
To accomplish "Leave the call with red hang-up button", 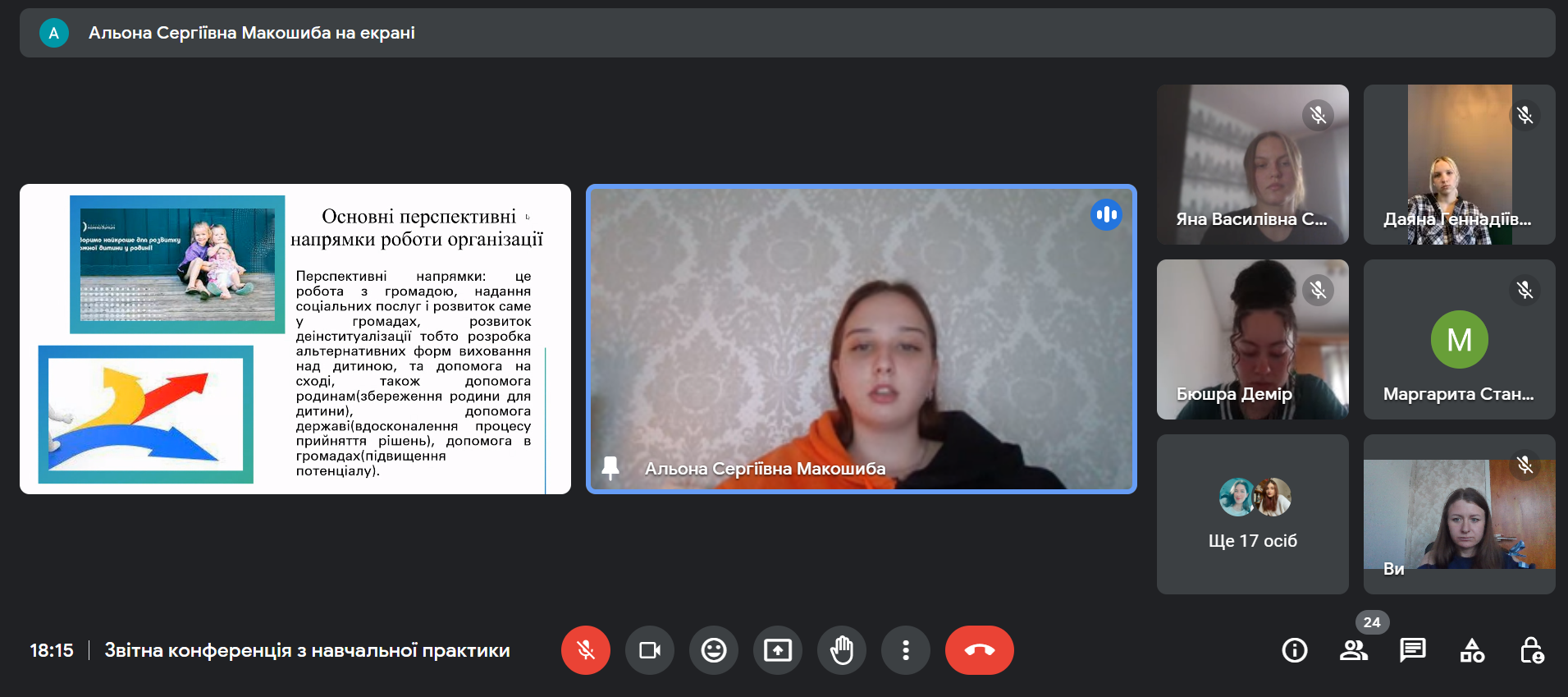I will [x=979, y=650].
